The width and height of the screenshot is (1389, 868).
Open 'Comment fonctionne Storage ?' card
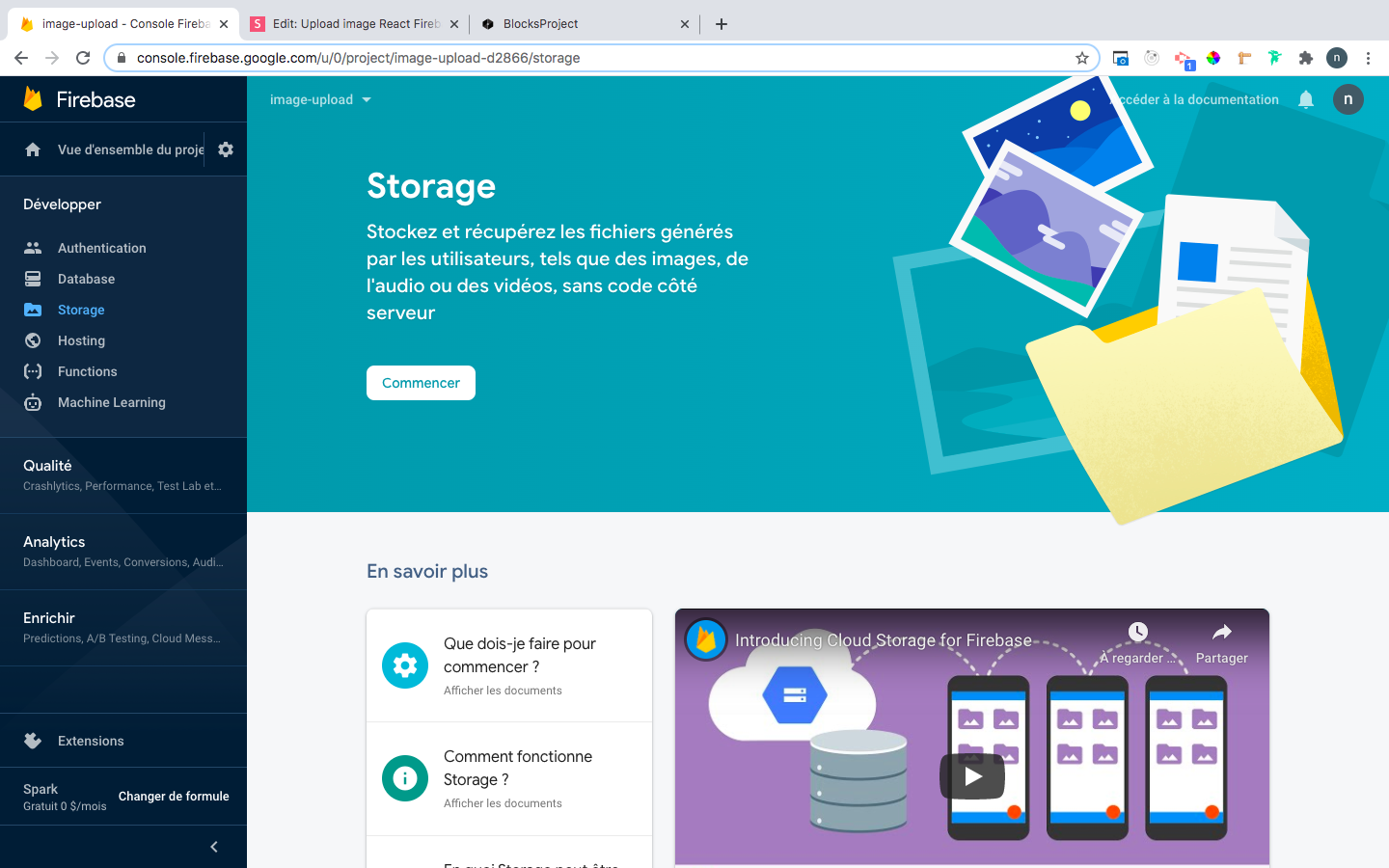point(509,778)
